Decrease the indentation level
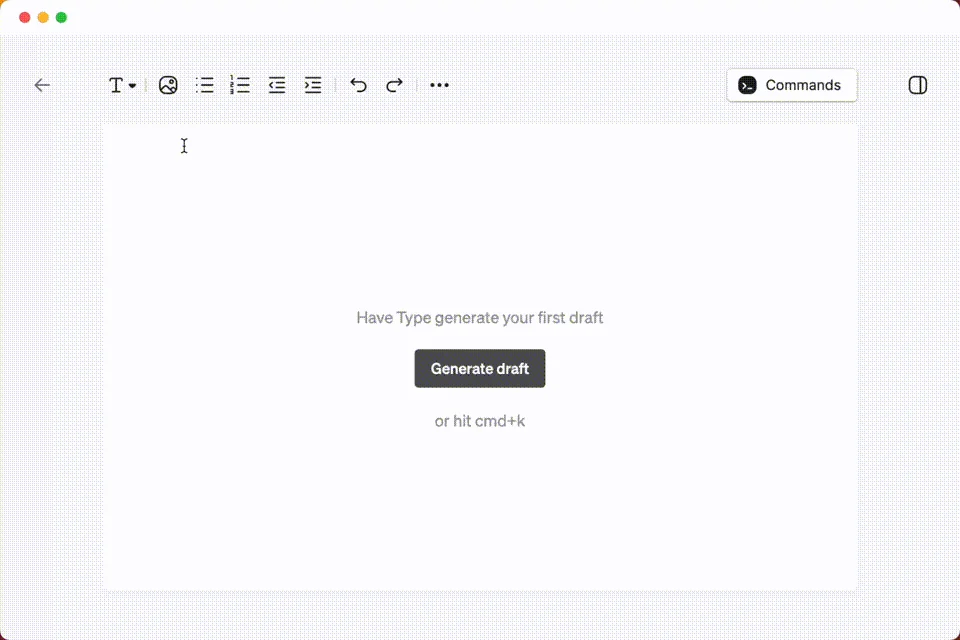Viewport: 960px width, 640px height. pos(276,85)
